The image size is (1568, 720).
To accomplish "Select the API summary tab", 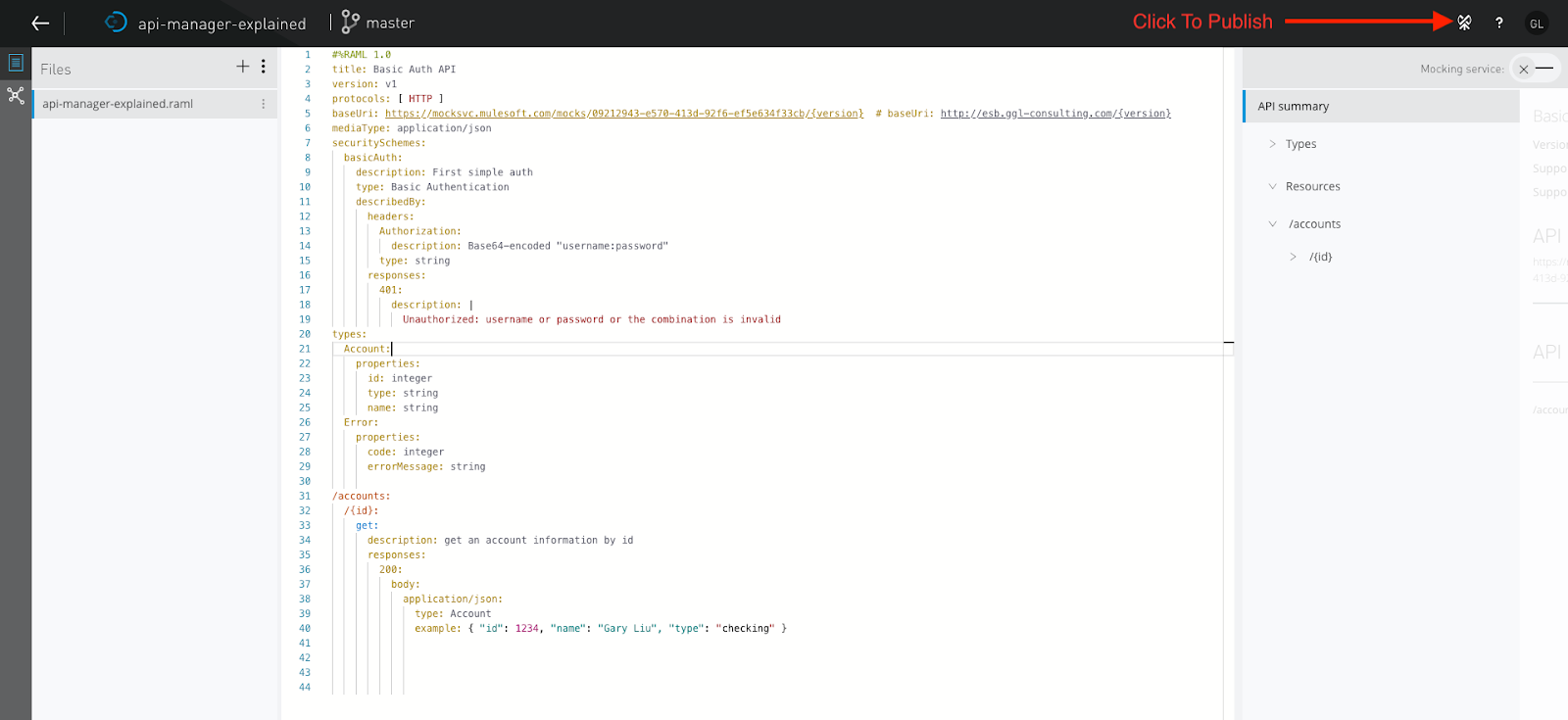I will click(x=1381, y=107).
